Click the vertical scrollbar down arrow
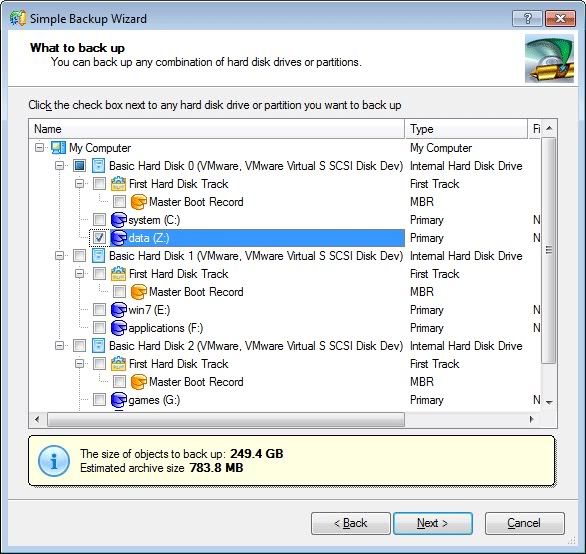This screenshot has height=554, width=586. pyautogui.click(x=549, y=403)
